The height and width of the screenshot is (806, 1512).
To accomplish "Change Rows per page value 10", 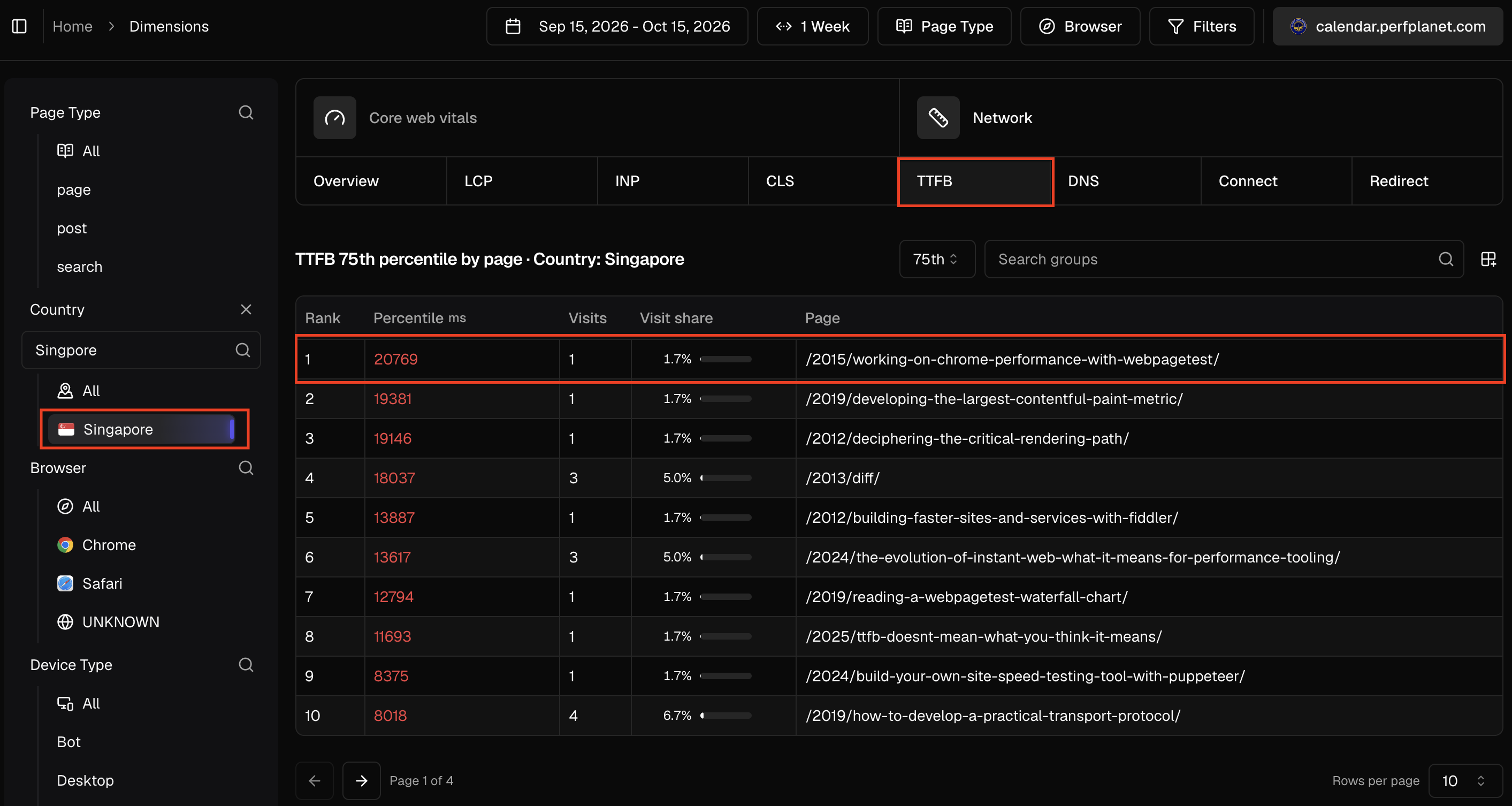I will (1465, 781).
